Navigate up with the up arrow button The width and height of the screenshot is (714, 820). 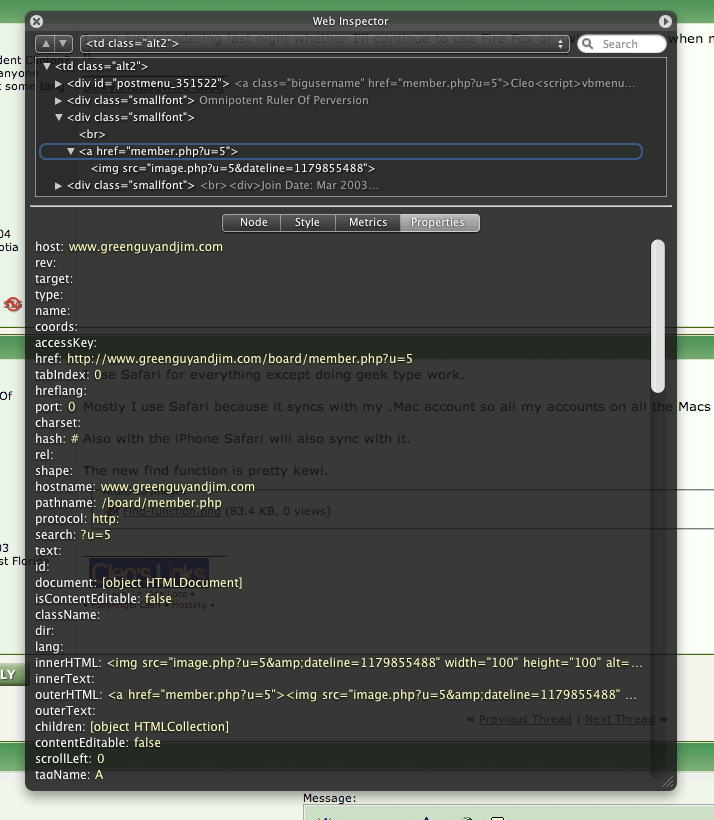(45, 44)
